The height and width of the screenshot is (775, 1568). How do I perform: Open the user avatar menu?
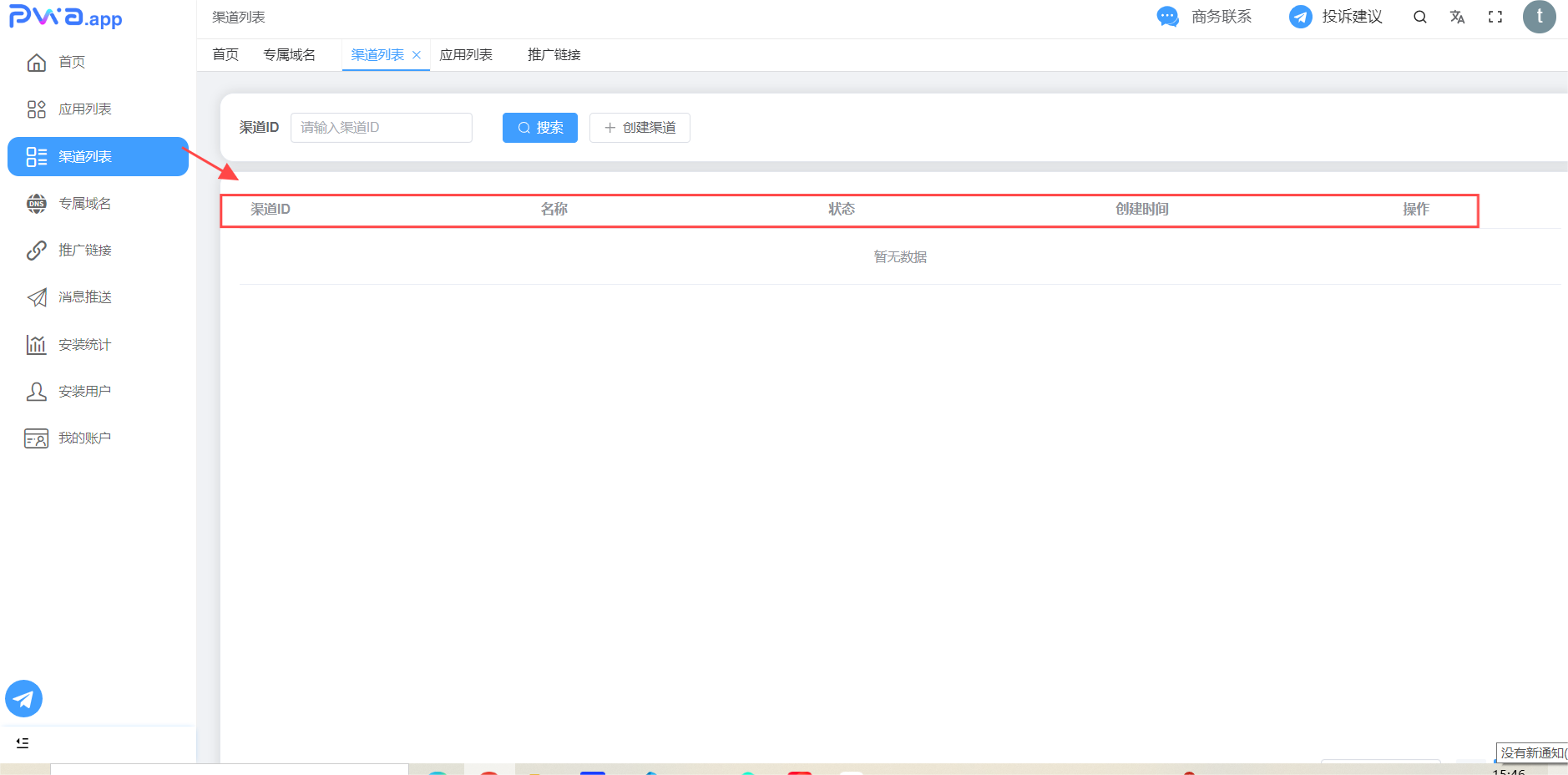click(x=1539, y=17)
